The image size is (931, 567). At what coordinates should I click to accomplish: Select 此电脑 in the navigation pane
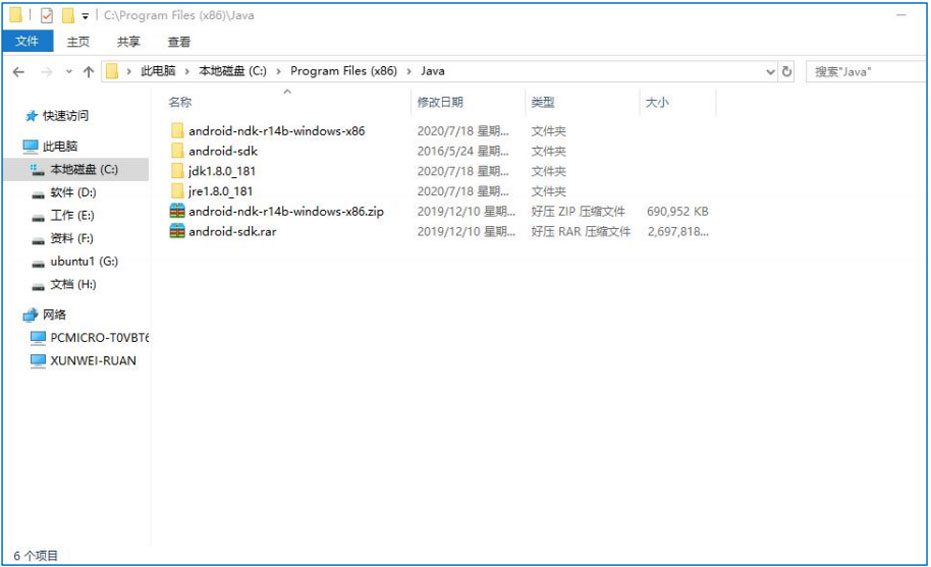pos(60,146)
